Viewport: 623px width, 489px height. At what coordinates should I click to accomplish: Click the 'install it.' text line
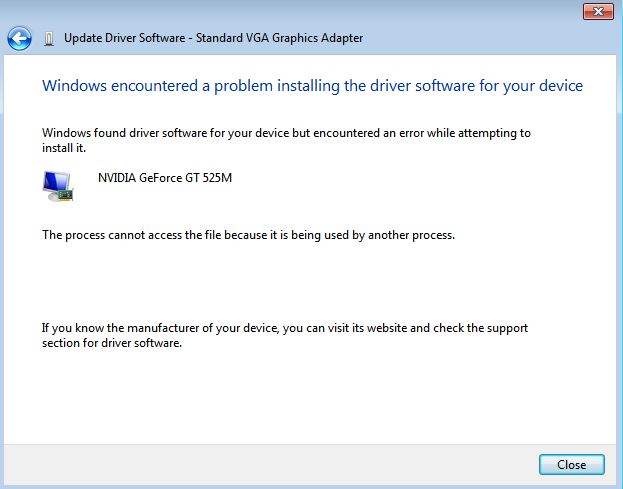pyautogui.click(x=64, y=148)
